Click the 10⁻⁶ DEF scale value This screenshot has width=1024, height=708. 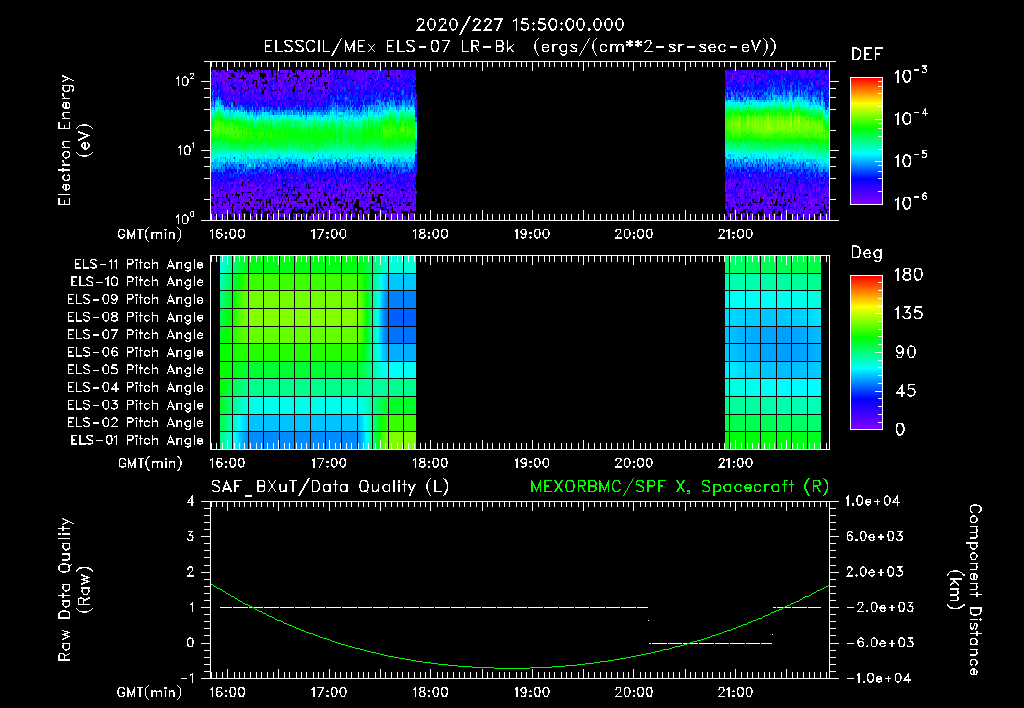click(910, 202)
